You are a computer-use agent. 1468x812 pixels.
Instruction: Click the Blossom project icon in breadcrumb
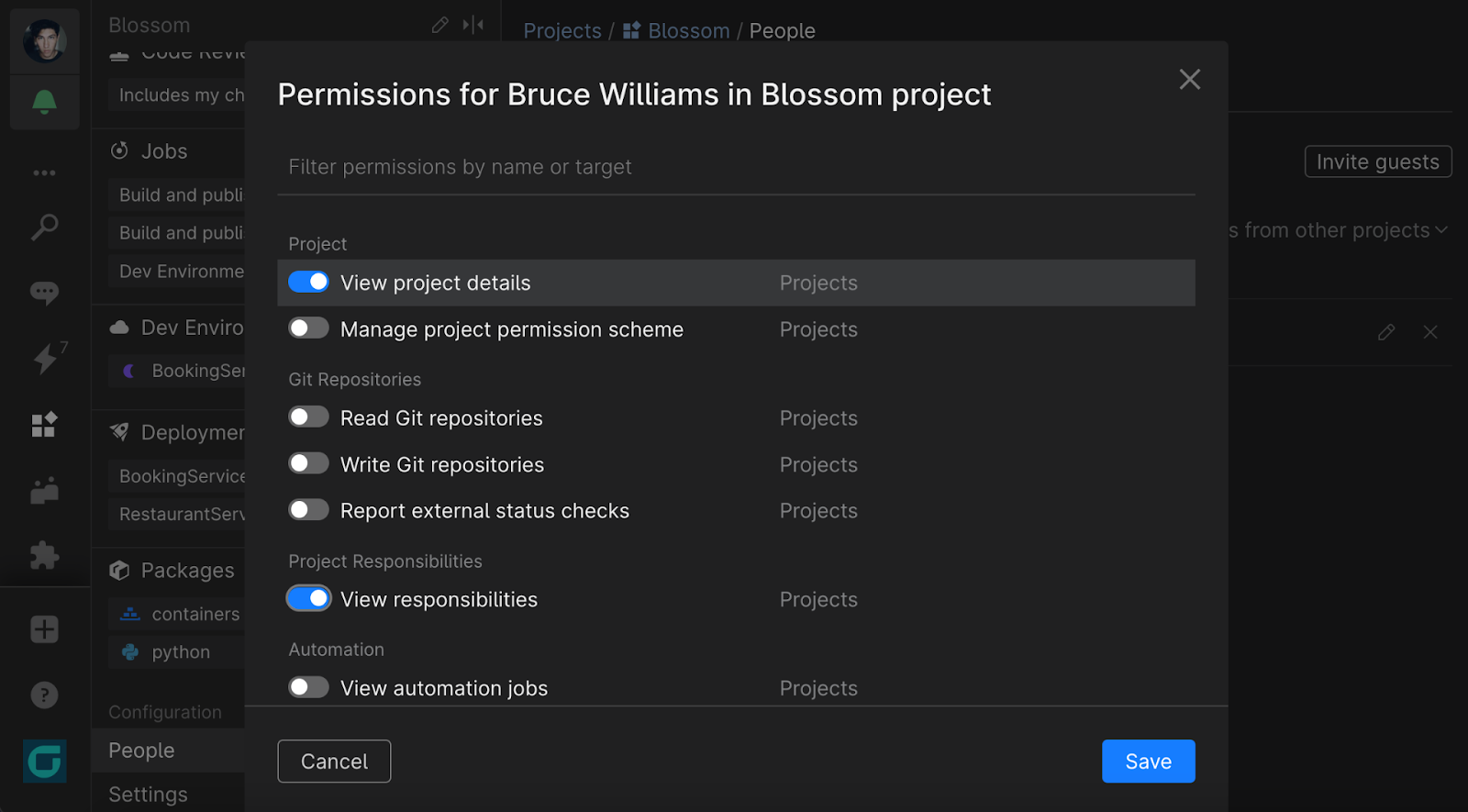click(x=631, y=30)
